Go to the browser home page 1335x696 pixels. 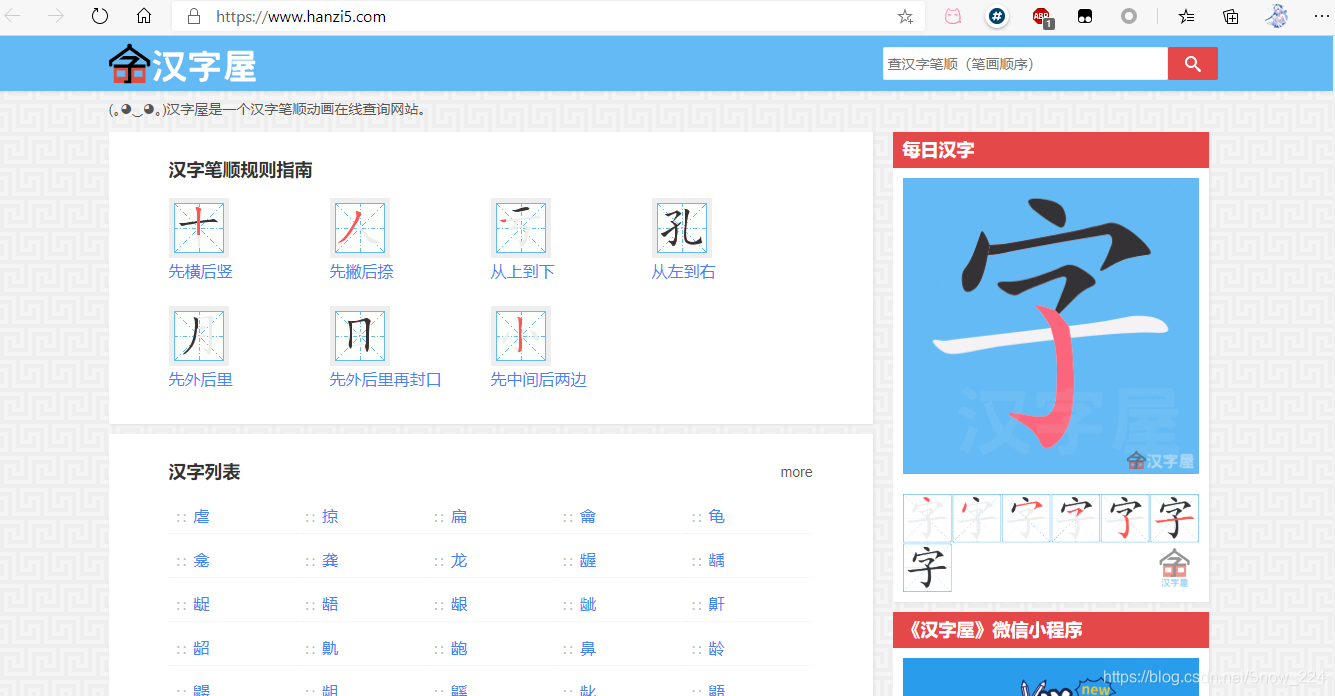pyautogui.click(x=144, y=16)
